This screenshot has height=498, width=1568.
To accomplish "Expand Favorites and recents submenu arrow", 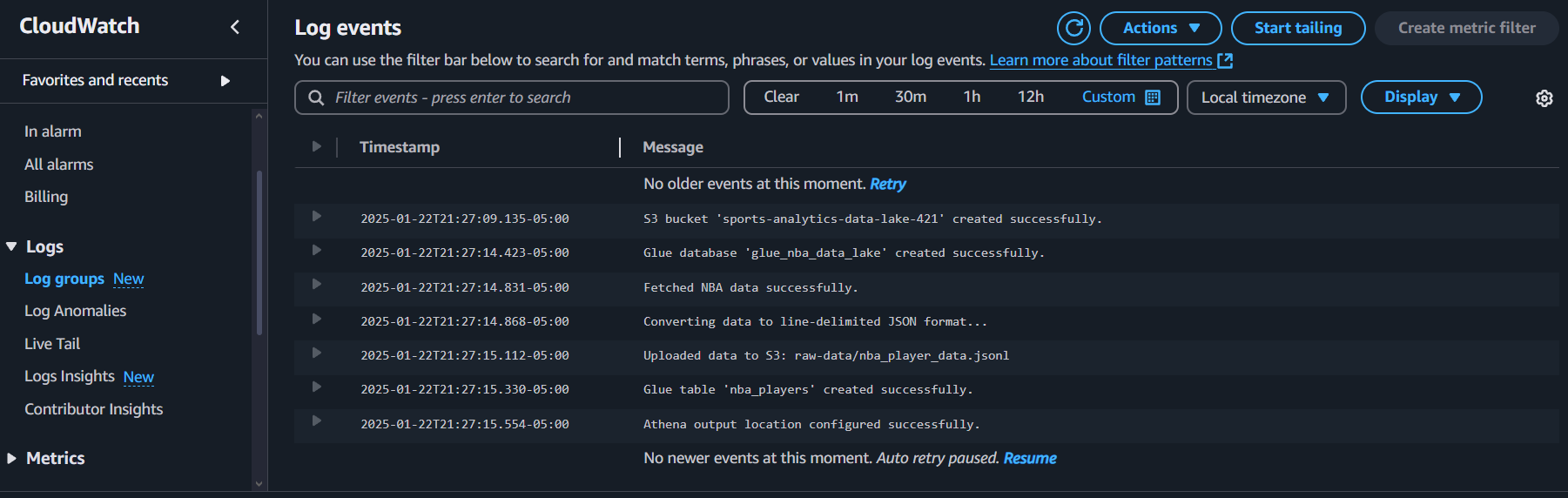I will pos(225,81).
